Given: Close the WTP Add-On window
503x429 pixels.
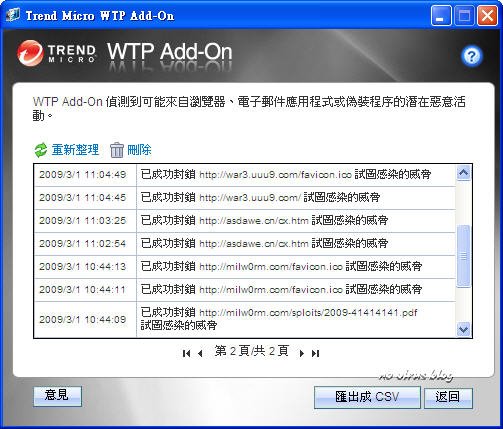Looking at the screenshot, I should (x=487, y=16).
